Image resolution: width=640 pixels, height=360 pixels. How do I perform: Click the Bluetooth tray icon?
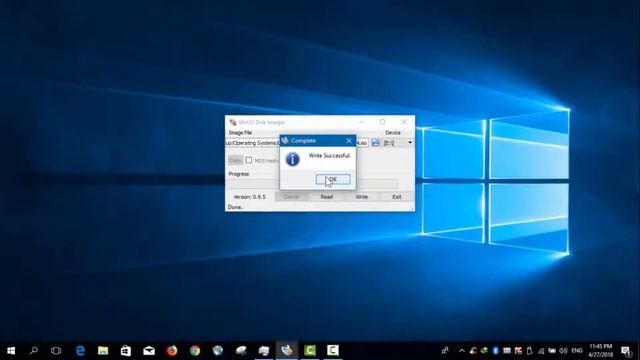coord(496,351)
